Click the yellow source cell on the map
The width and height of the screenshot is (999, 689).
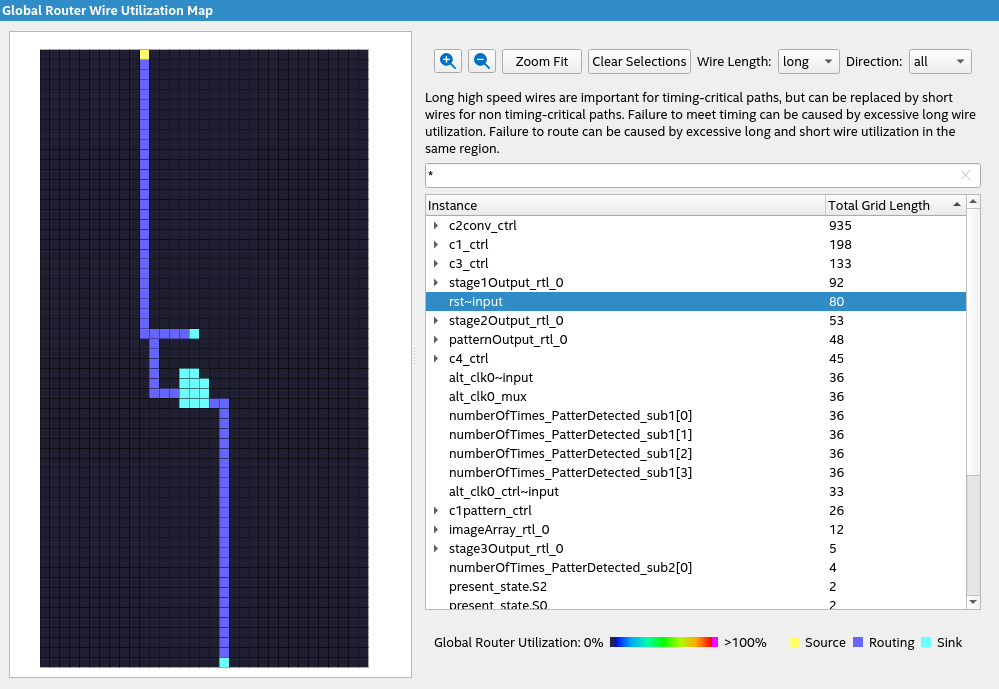click(x=145, y=54)
